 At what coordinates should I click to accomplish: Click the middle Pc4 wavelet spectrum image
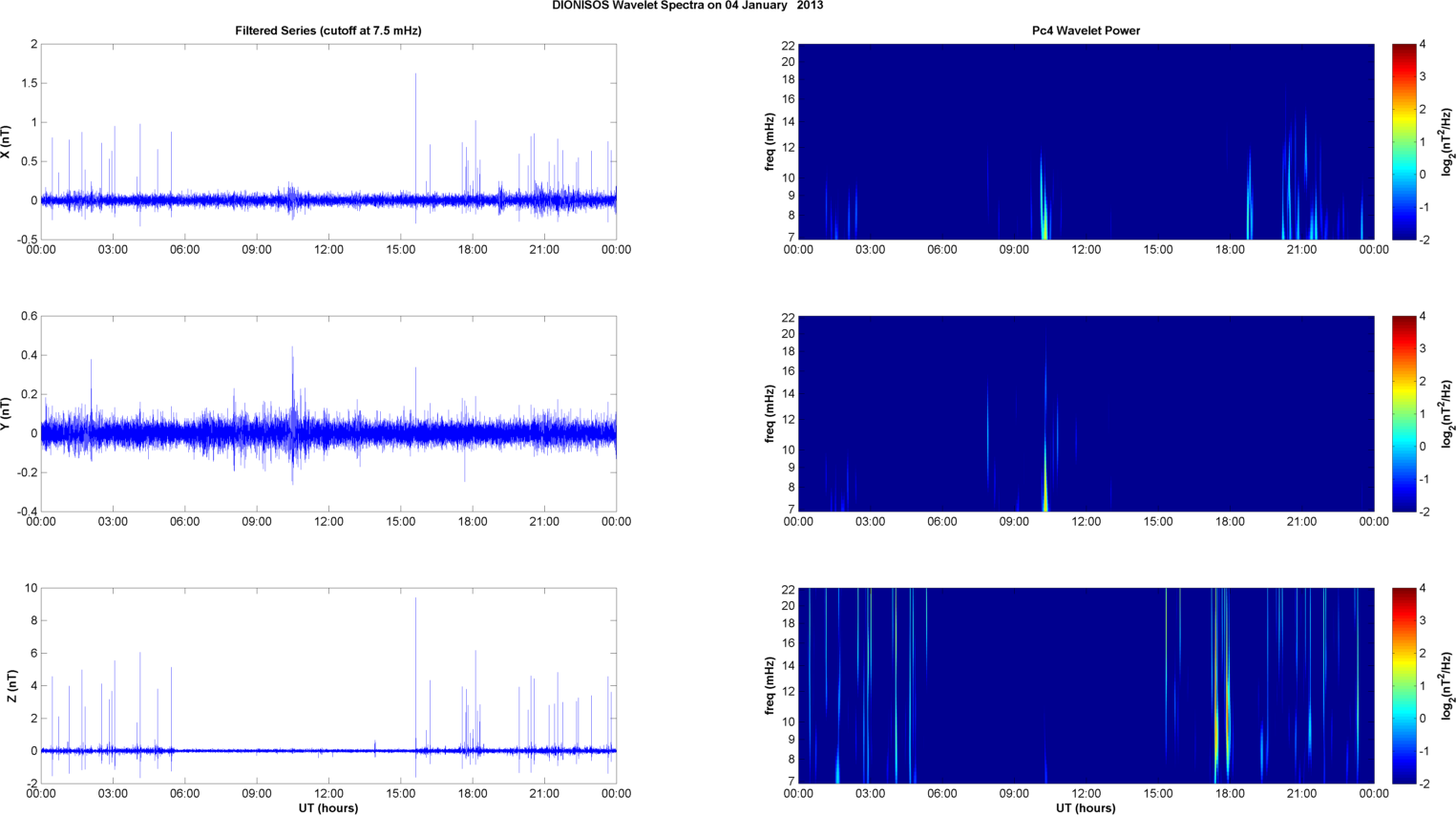[1086, 414]
